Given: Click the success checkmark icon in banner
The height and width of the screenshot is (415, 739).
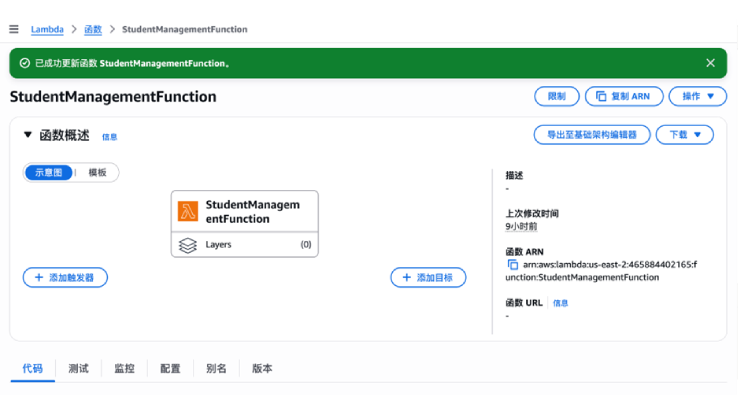Looking at the screenshot, I should (24, 63).
